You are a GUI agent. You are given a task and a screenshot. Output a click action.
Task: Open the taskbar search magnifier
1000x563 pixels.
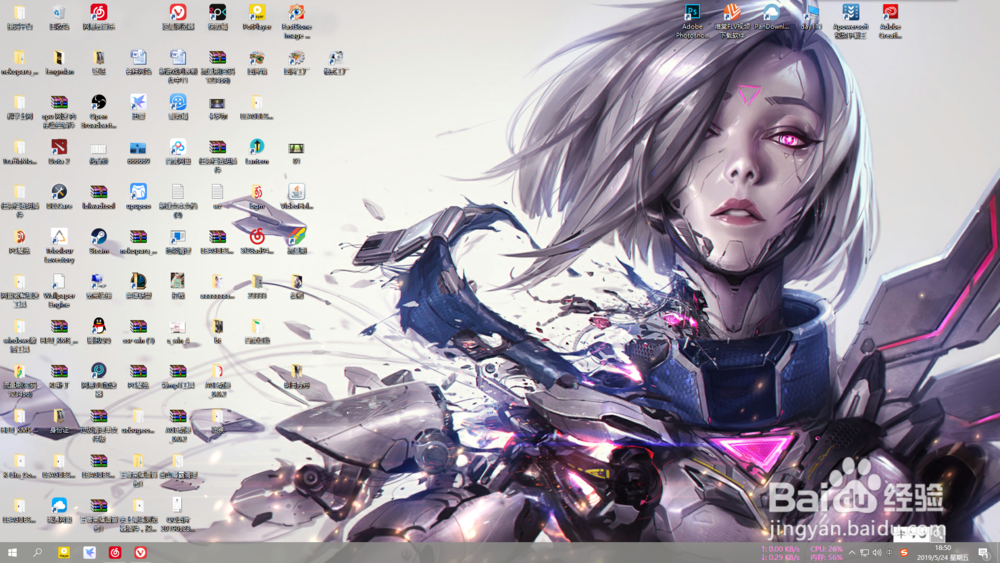pos(37,552)
